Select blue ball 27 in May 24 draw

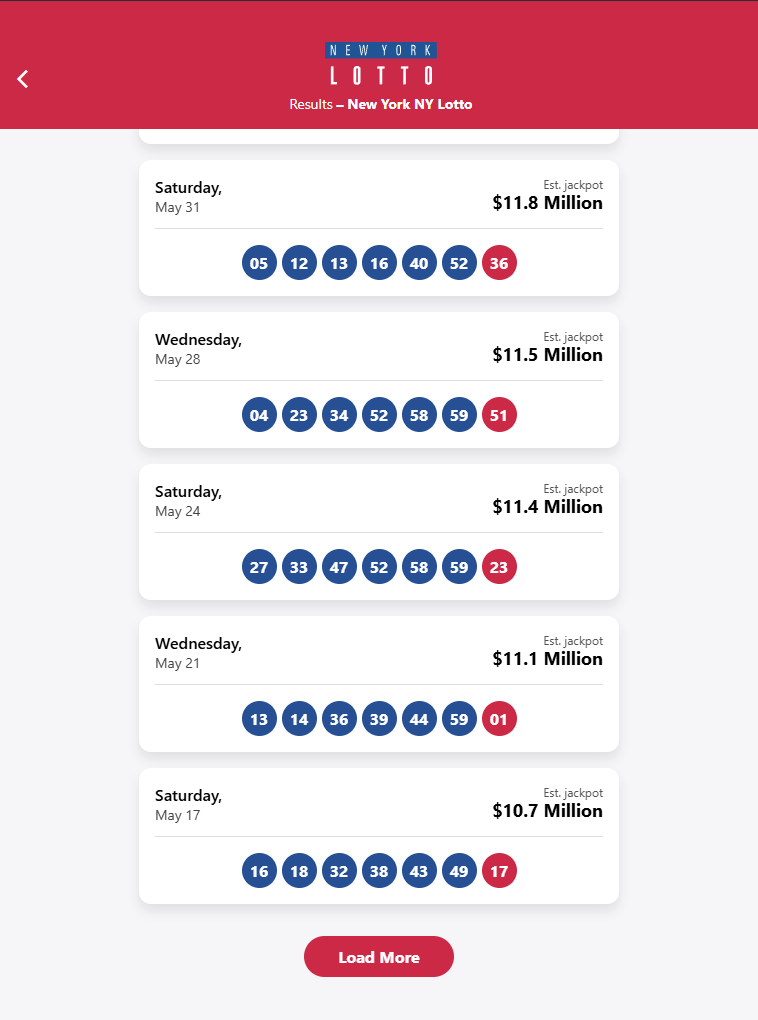[259, 568]
